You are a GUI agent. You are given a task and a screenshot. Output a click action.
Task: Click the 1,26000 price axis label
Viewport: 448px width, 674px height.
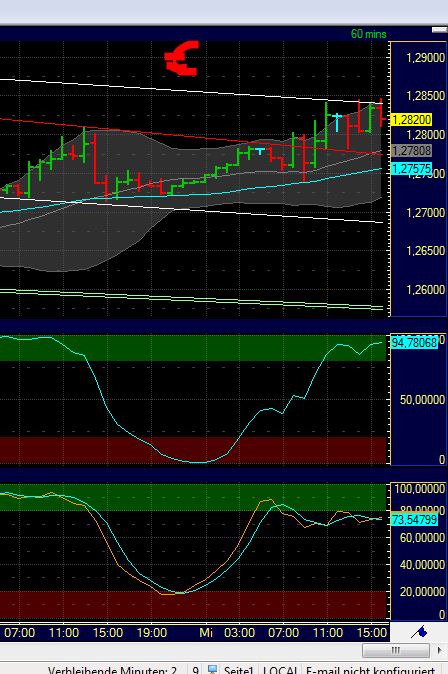tap(425, 290)
